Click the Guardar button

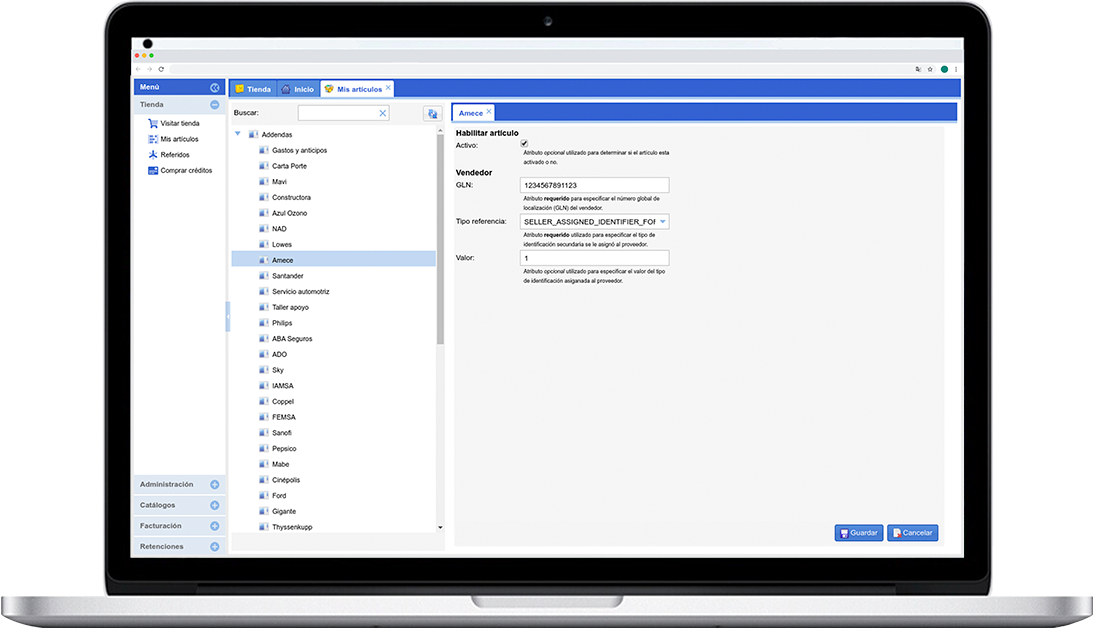tap(858, 533)
